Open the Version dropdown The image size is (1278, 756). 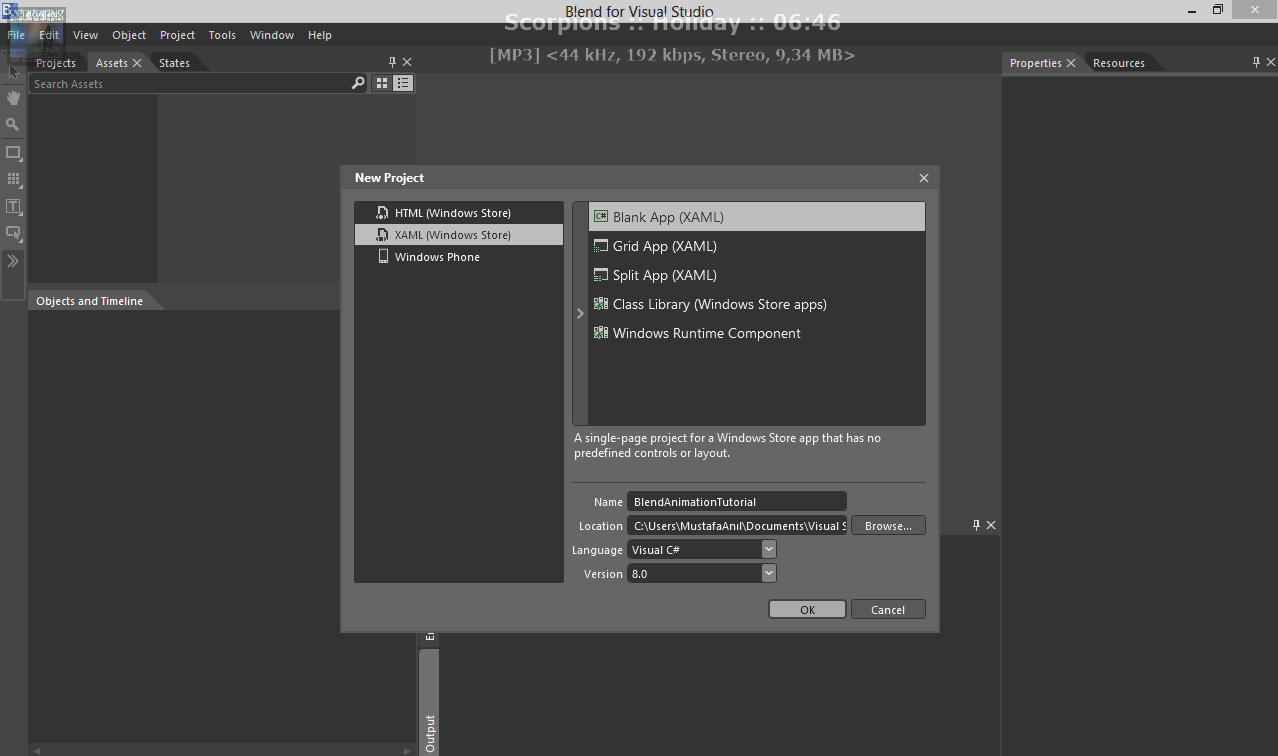click(768, 573)
